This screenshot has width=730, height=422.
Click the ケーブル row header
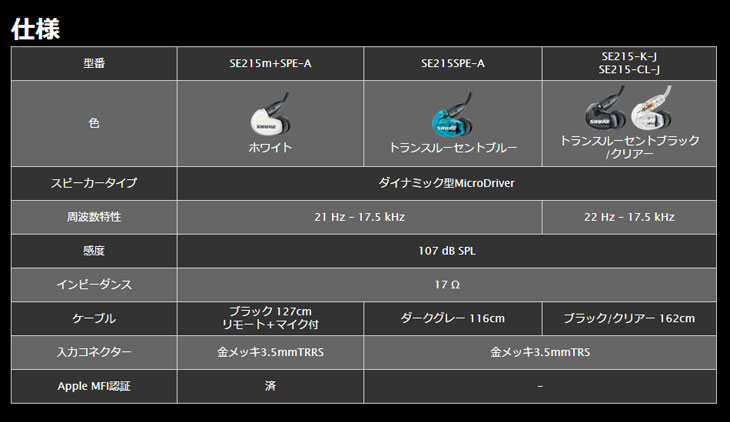(94, 319)
